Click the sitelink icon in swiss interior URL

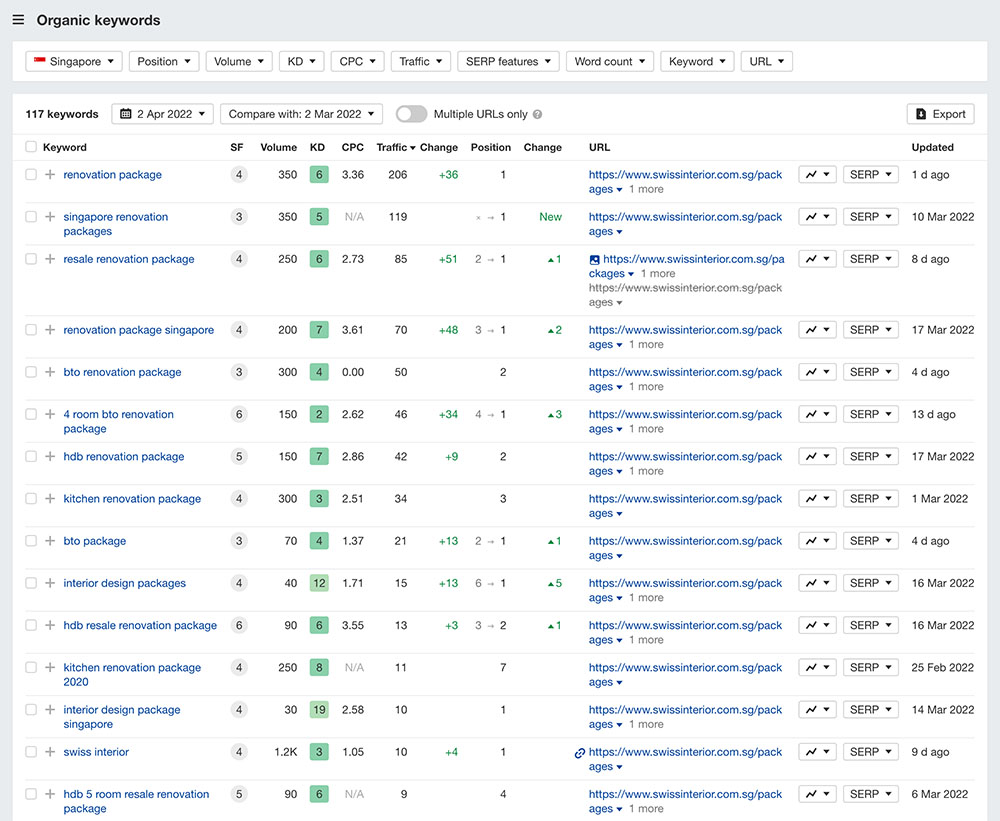click(580, 753)
